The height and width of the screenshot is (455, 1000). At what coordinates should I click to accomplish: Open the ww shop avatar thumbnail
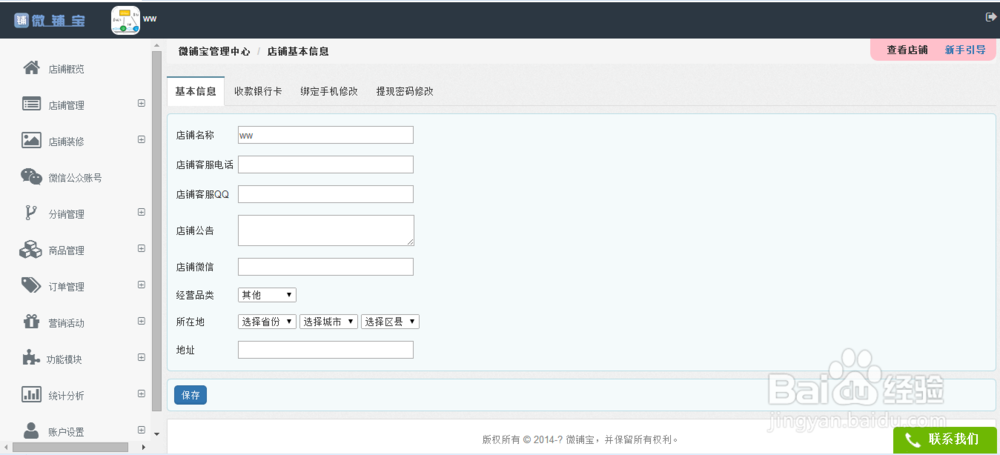(126, 20)
